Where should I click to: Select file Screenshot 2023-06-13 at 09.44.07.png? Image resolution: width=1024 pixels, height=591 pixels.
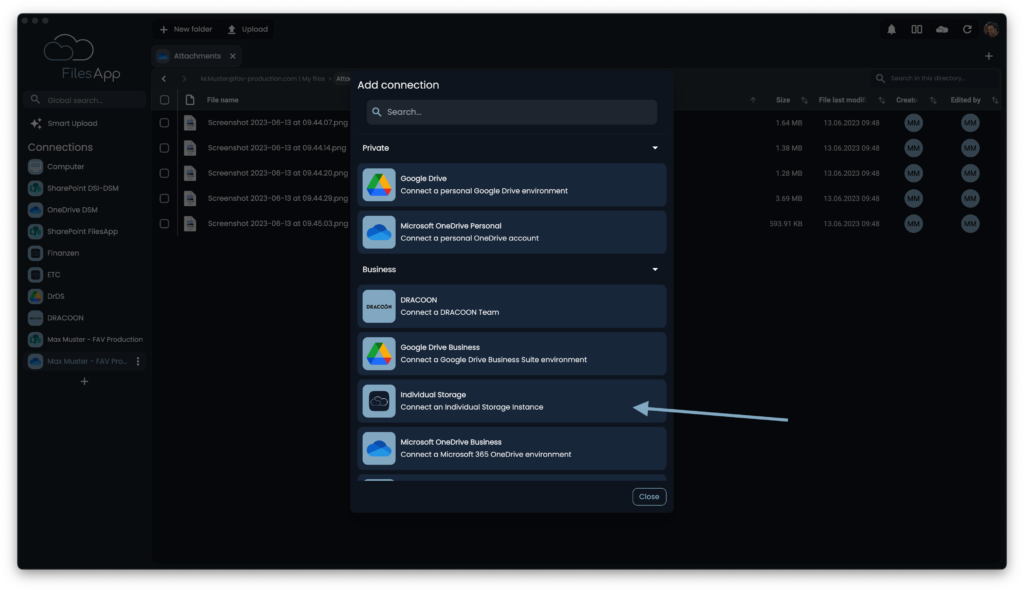[278, 123]
